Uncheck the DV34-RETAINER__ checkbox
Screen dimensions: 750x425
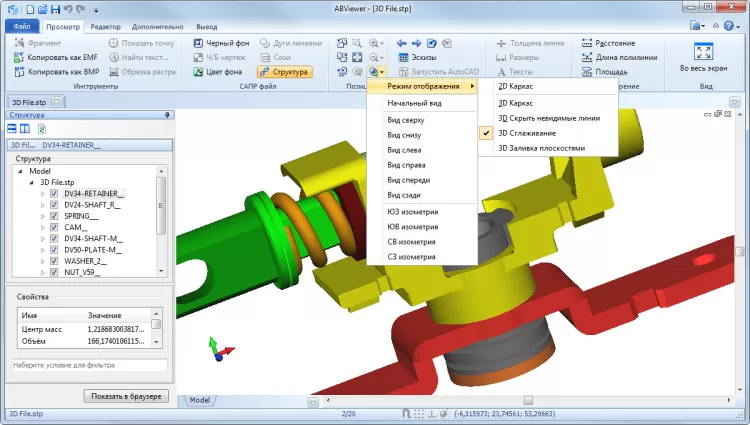click(54, 194)
